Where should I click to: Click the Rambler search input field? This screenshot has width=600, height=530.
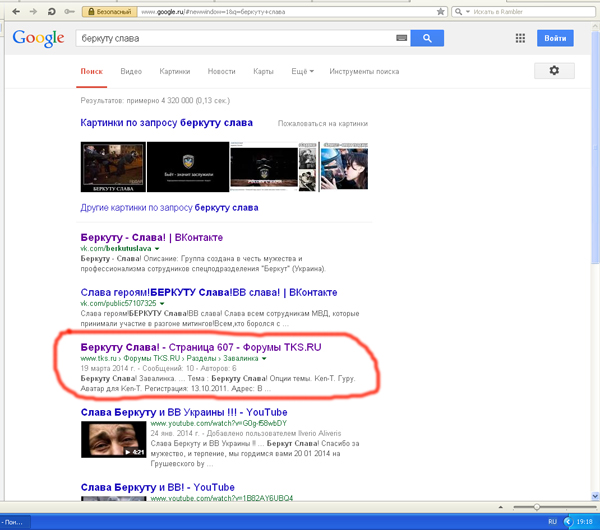[x=533, y=12]
